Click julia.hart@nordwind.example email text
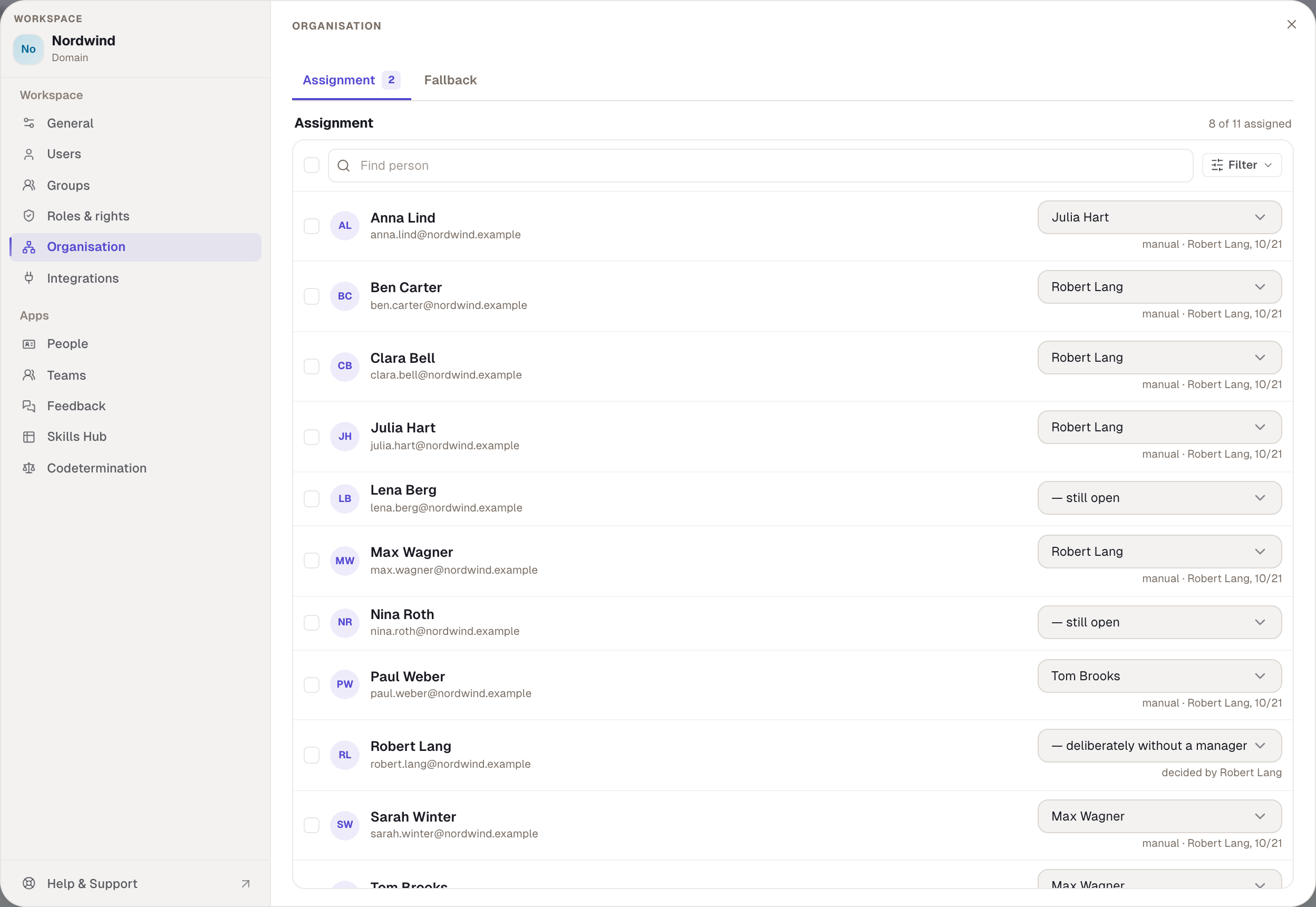This screenshot has width=1316, height=907. point(444,446)
